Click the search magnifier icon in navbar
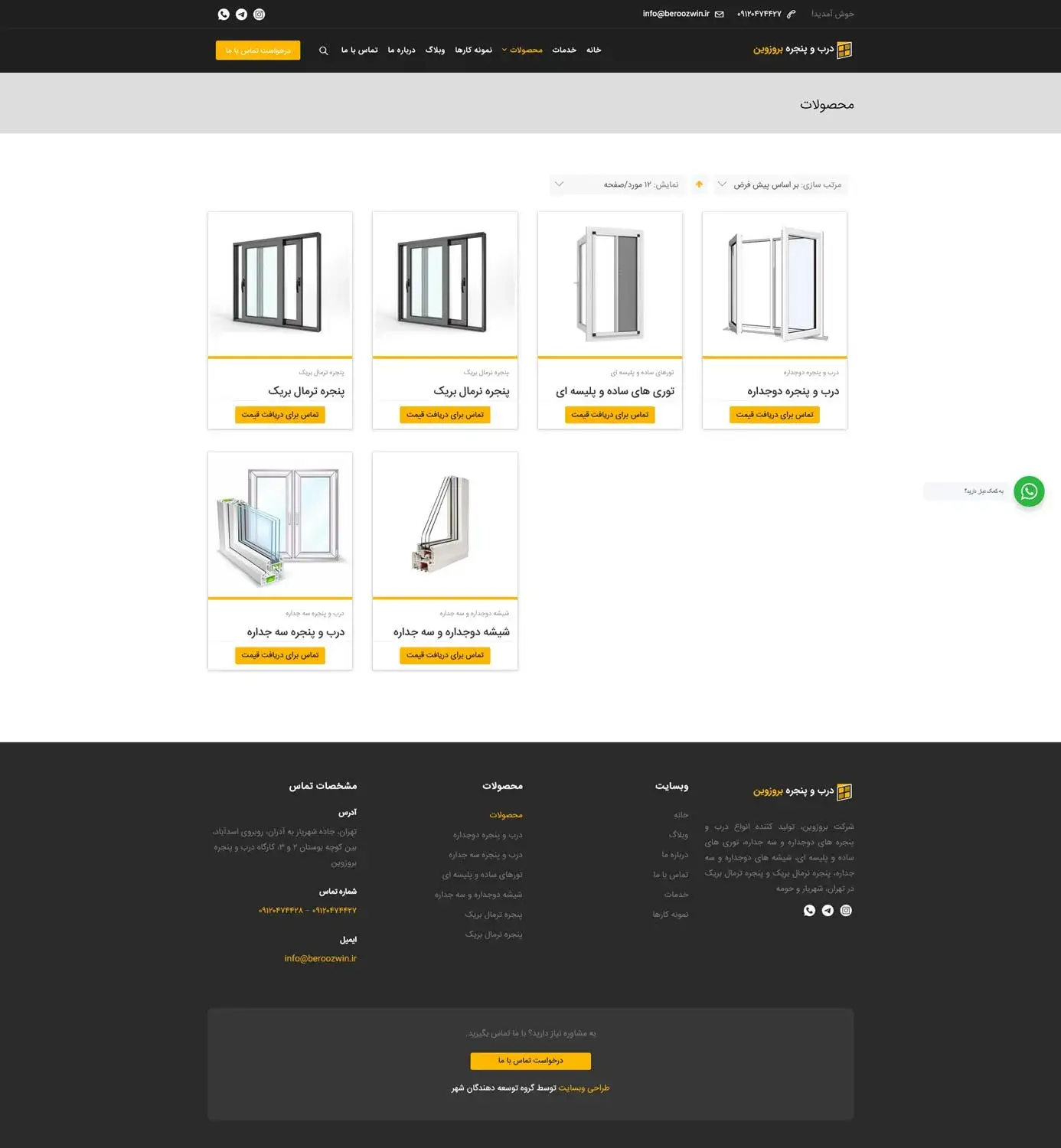The height and width of the screenshot is (1148, 1061). coord(323,51)
